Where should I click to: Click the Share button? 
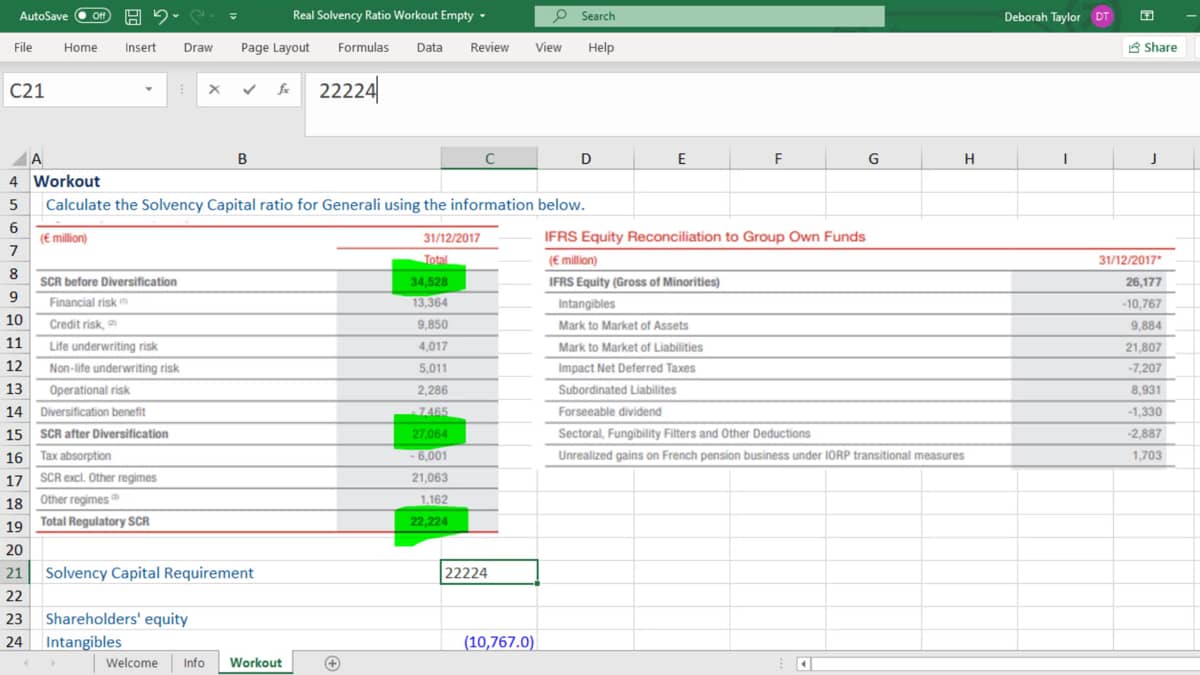(x=1152, y=47)
